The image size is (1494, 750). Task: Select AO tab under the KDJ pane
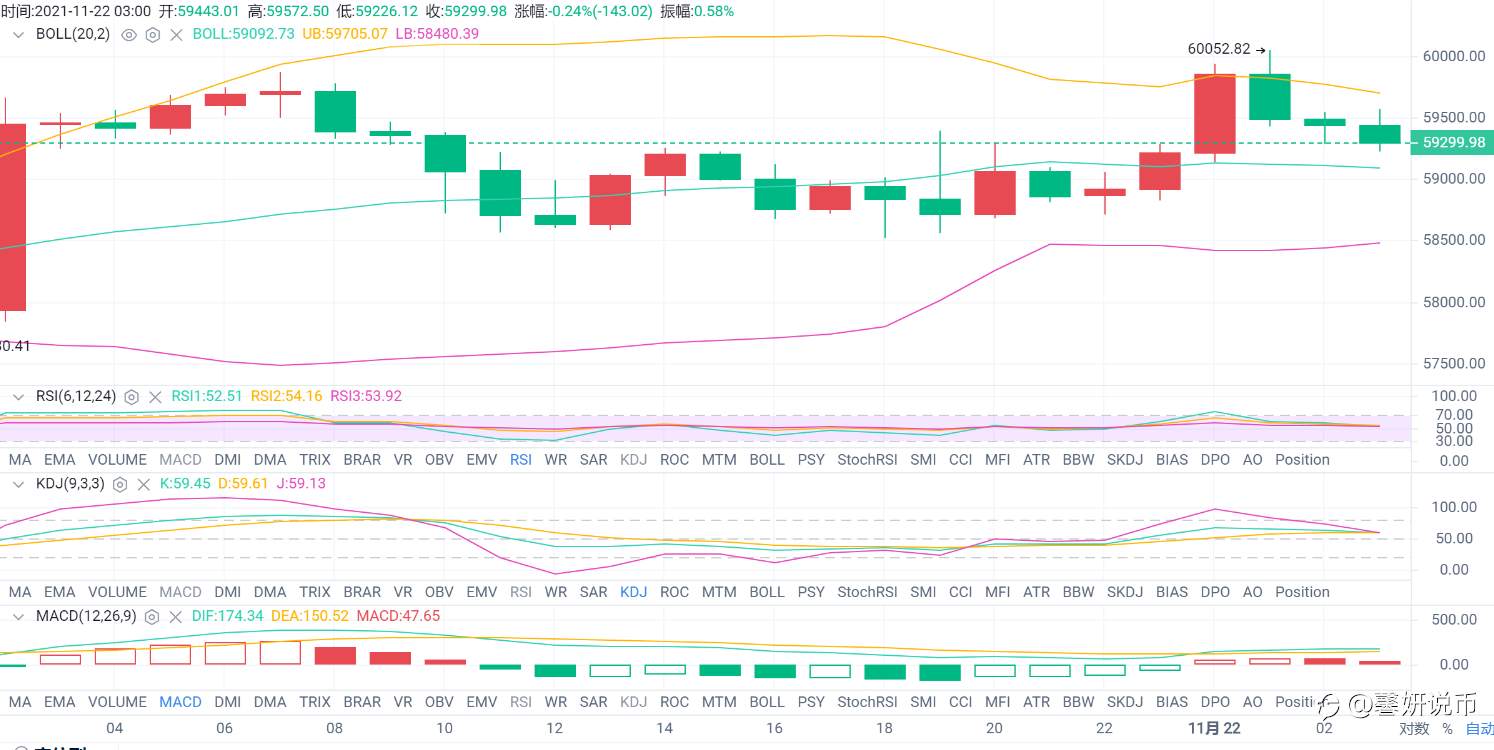(x=1253, y=592)
